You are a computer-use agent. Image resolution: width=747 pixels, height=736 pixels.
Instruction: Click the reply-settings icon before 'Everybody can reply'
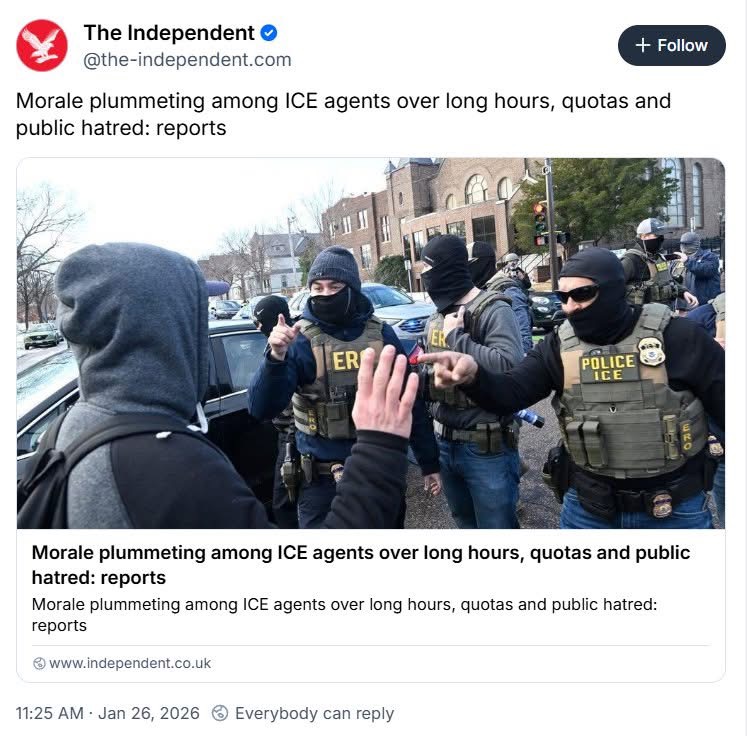(x=220, y=713)
